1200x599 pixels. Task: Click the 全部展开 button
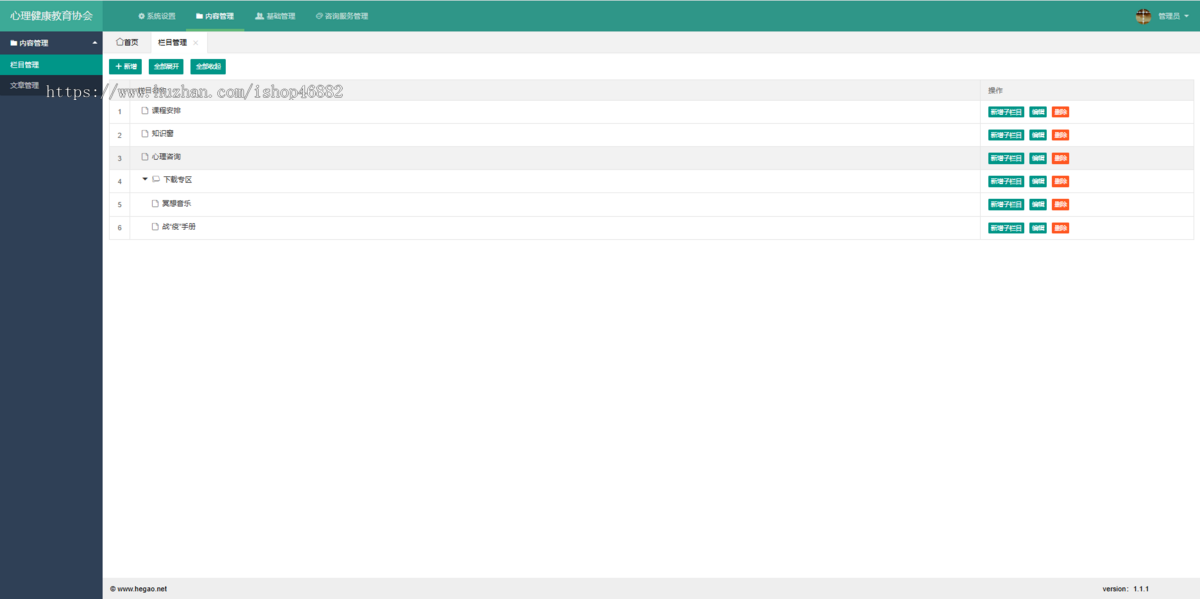[166, 66]
